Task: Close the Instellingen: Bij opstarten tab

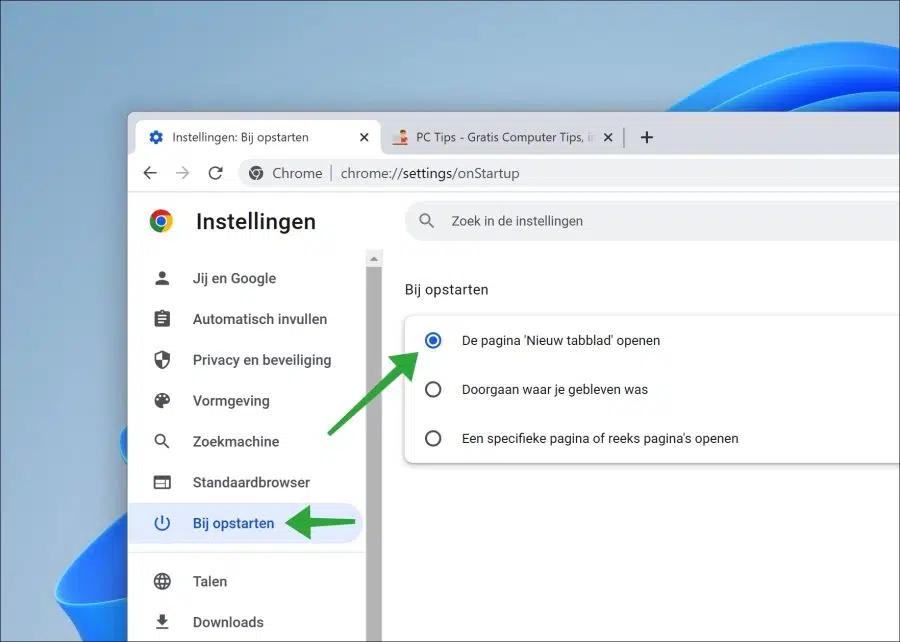Action: (x=364, y=137)
